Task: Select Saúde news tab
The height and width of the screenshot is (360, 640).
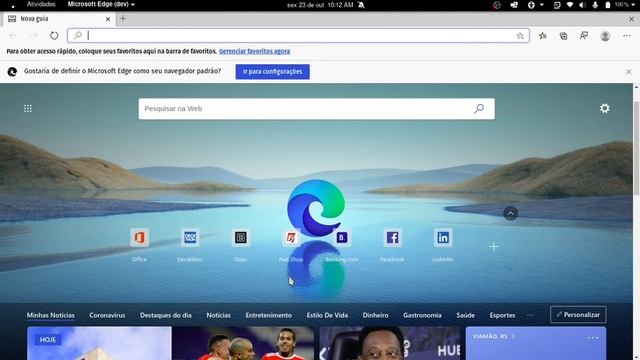Action: point(465,315)
